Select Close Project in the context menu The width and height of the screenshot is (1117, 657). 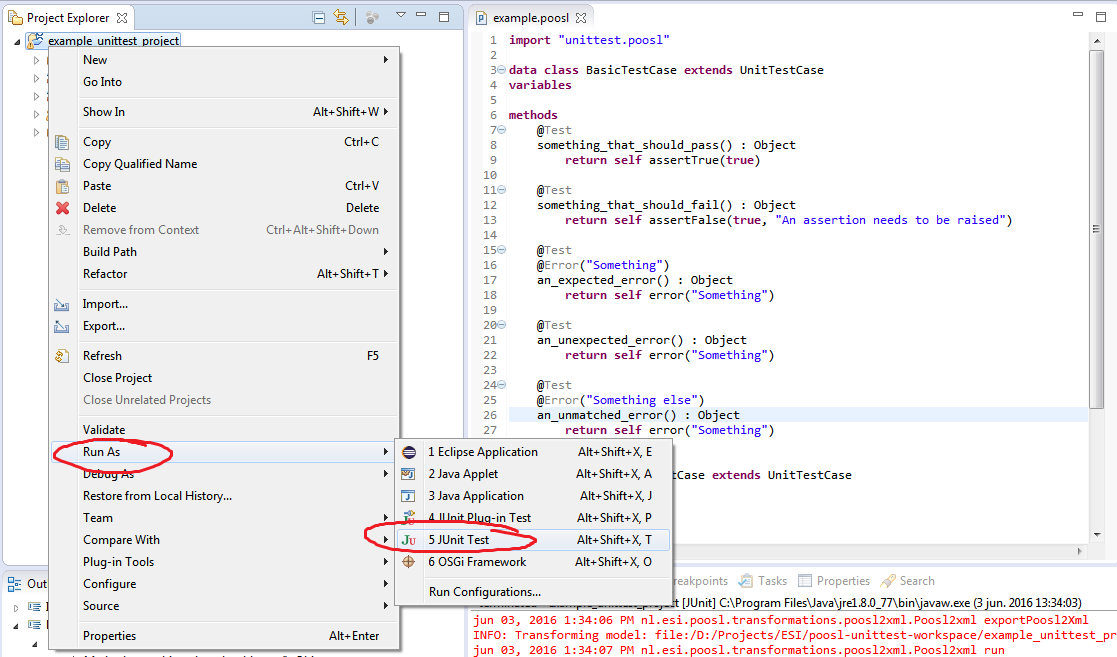(x=224, y=378)
